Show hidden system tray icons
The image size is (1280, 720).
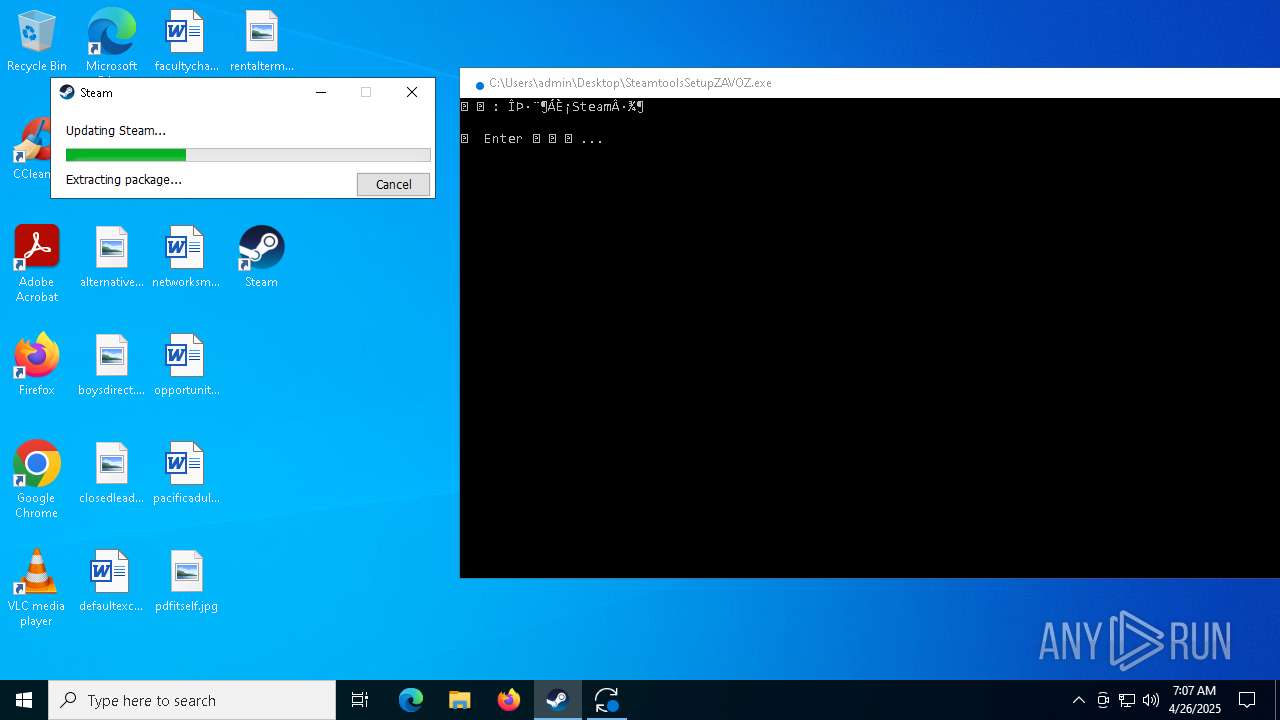[x=1079, y=700]
